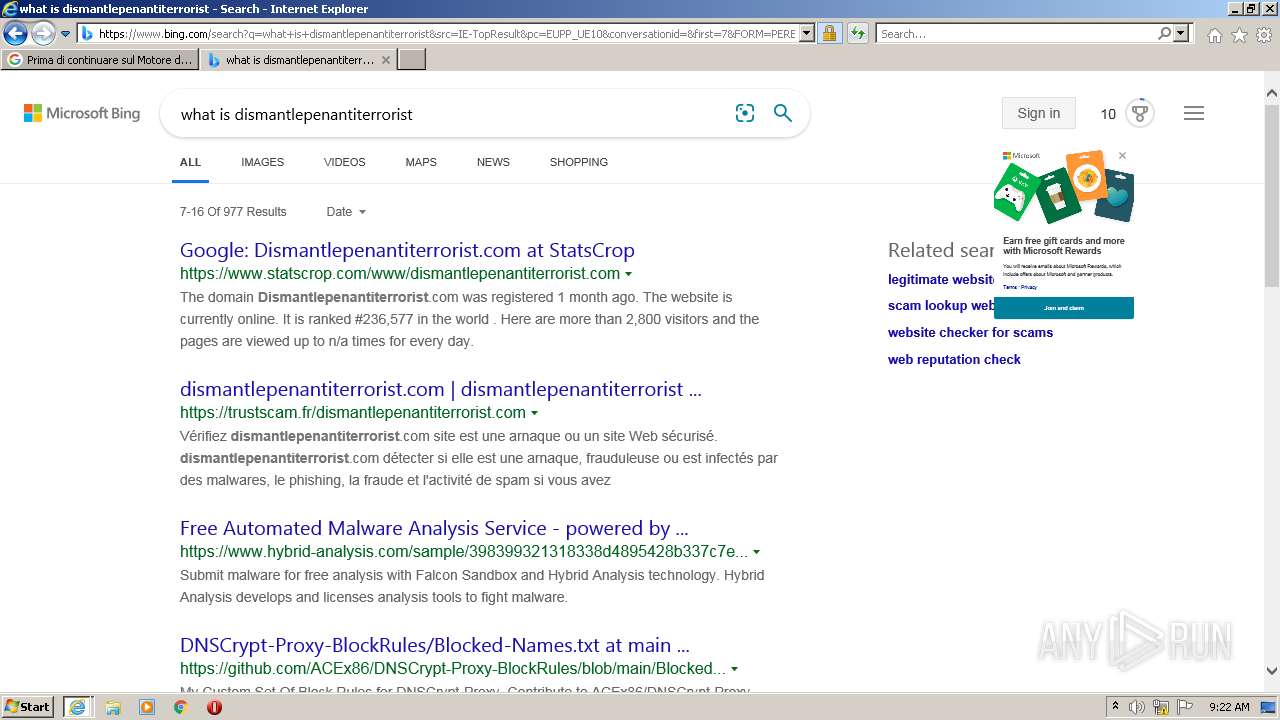Open the Windows Start menu
This screenshot has width=1280, height=720.
(28, 706)
